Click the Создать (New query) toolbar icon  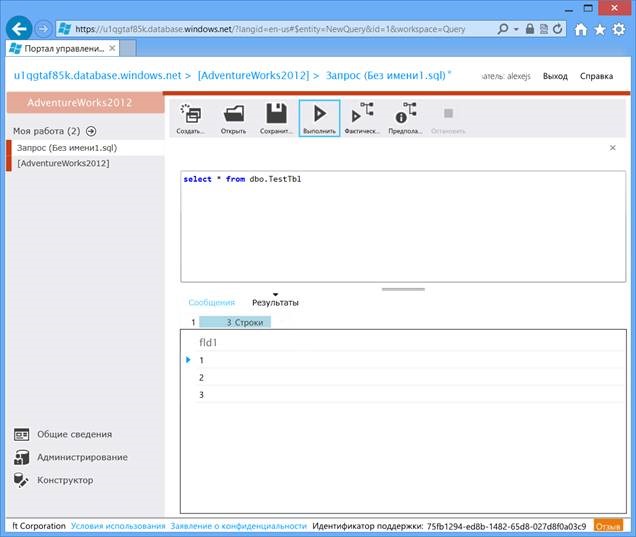pos(191,118)
